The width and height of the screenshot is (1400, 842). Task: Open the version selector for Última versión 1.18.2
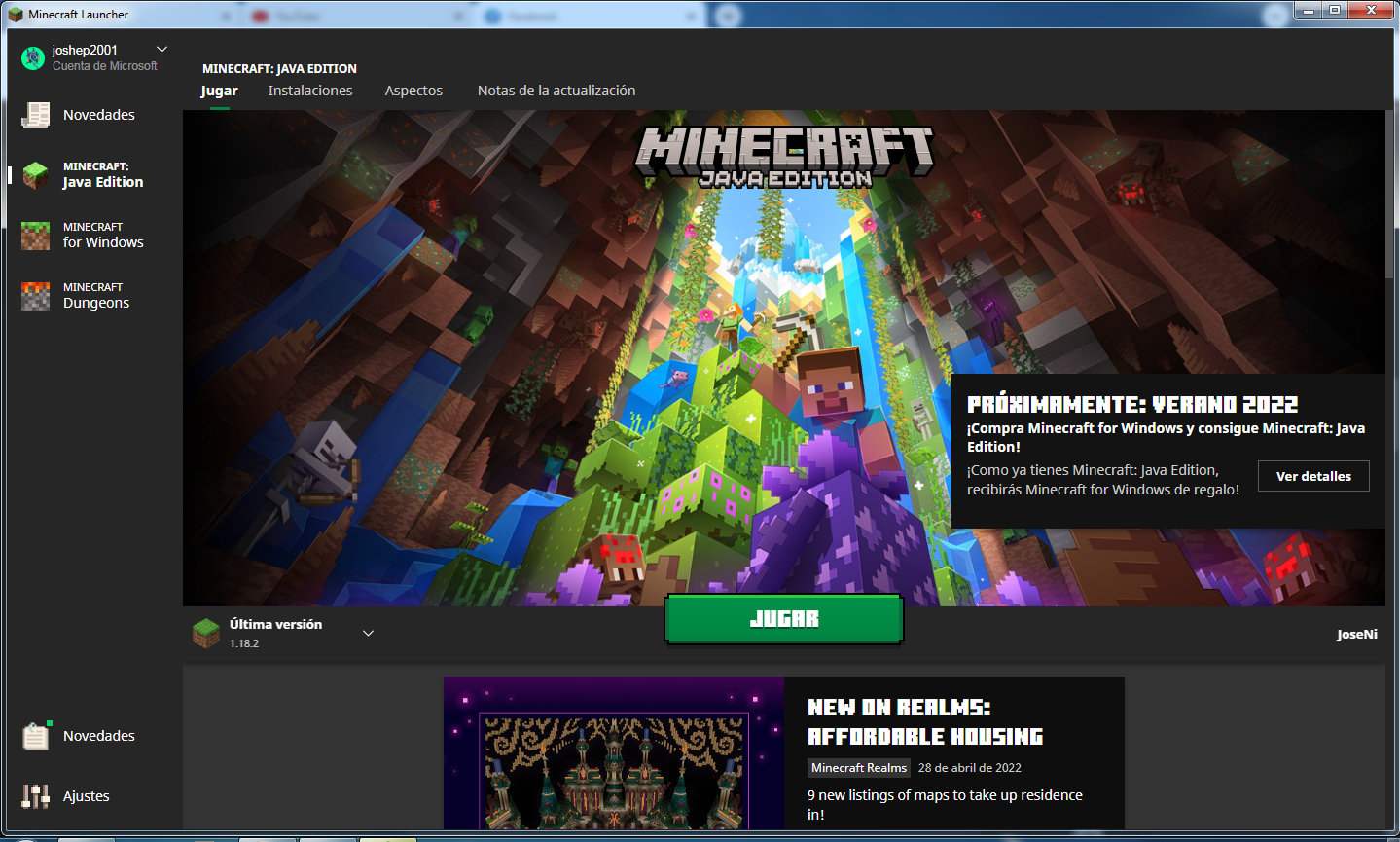click(368, 632)
